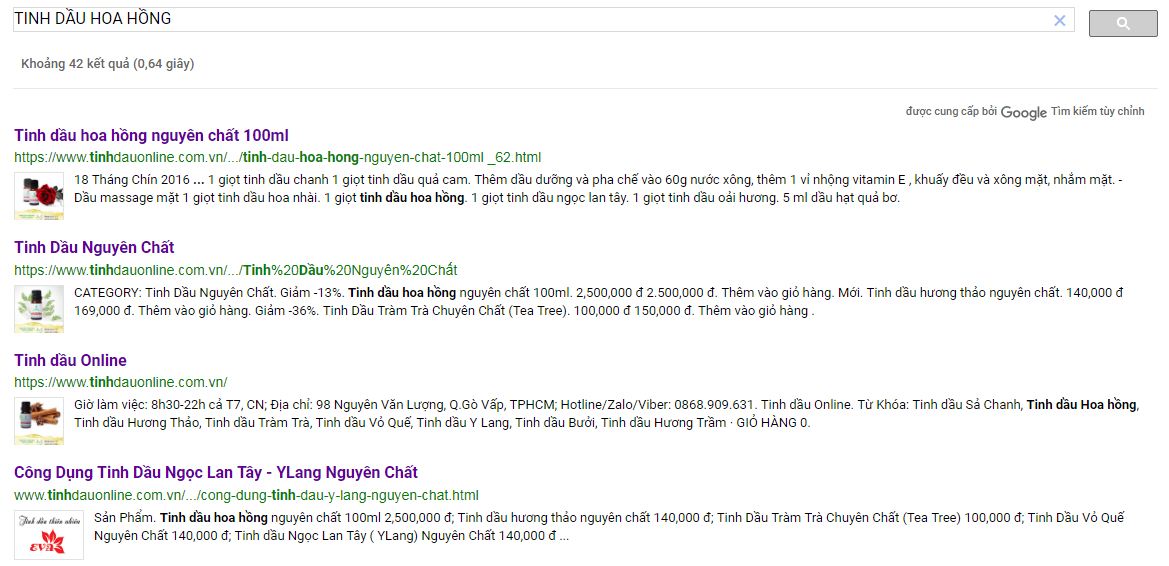The image size is (1169, 566).
Task: Open result 'Tinh dầu hoa hồng nguyên chất 100ml'
Action: [151, 136]
